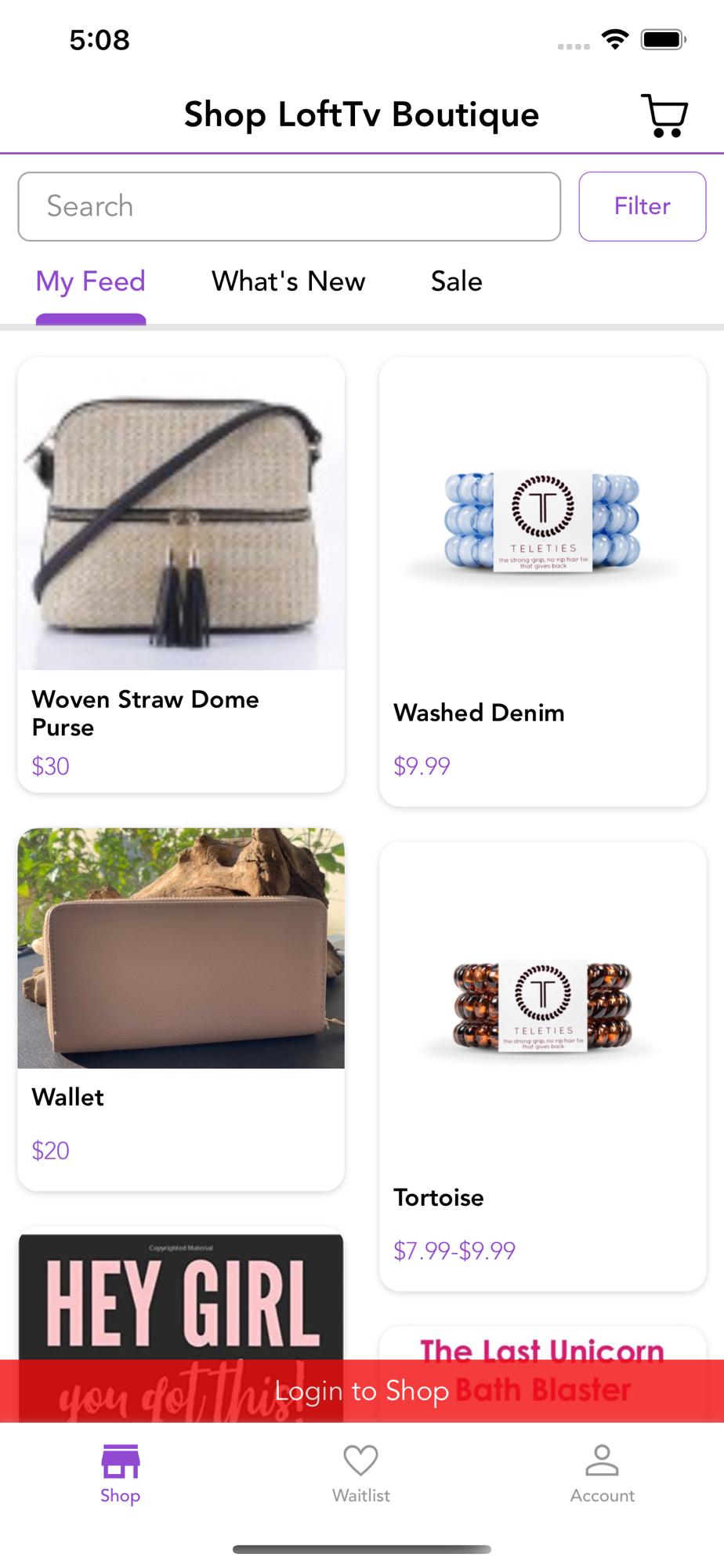Open The Last Unicorn product card
Image resolution: width=724 pixels, height=1568 pixels.
543,1343
